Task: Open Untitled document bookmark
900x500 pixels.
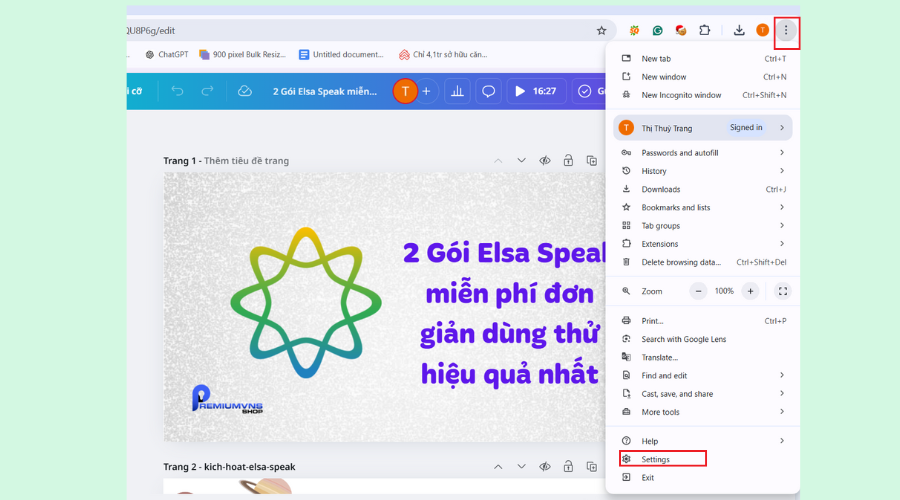Action: click(342, 55)
